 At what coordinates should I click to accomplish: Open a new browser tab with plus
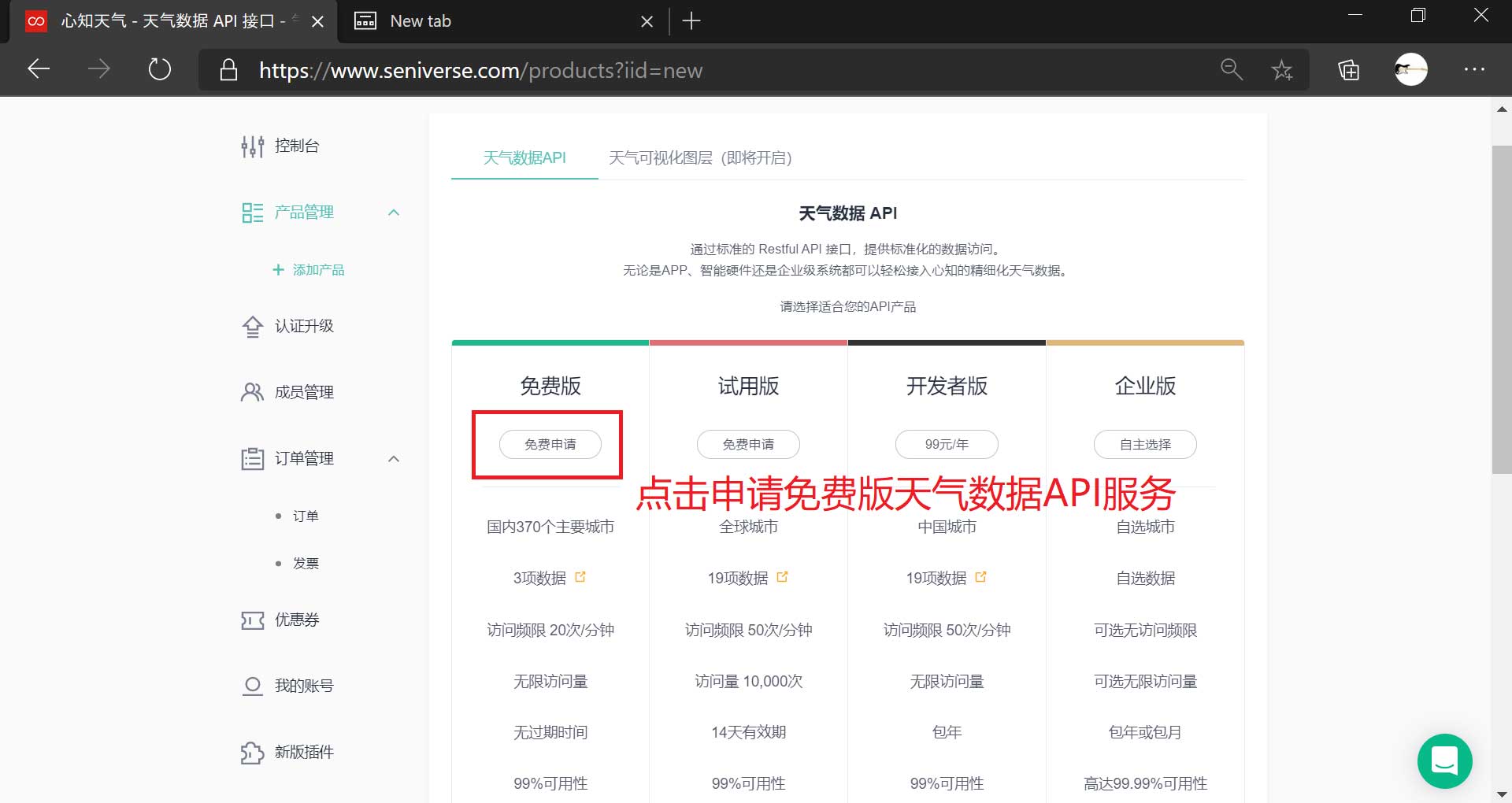691,21
